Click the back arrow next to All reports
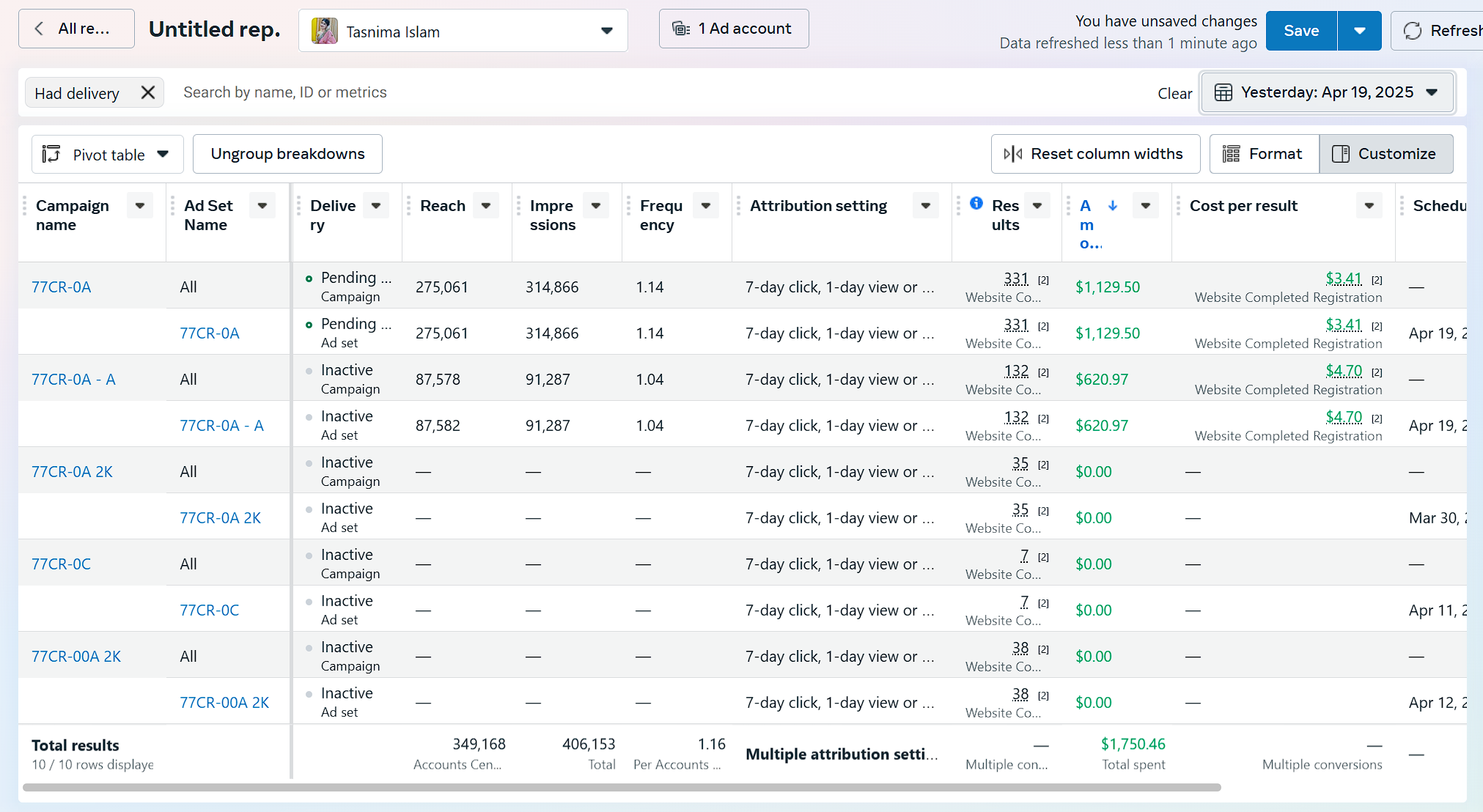 pyautogui.click(x=40, y=29)
